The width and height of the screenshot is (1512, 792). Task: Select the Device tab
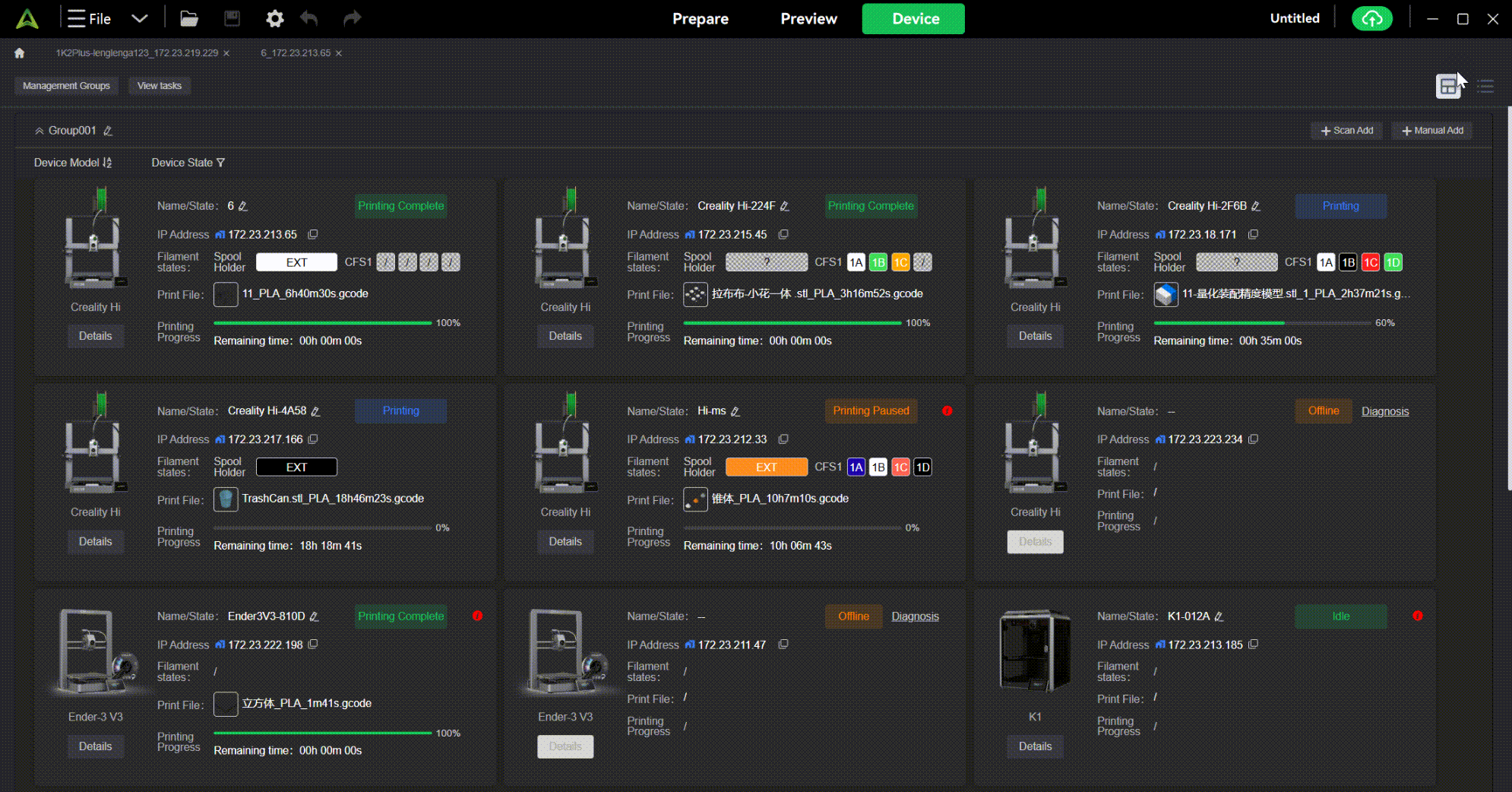coord(913,19)
